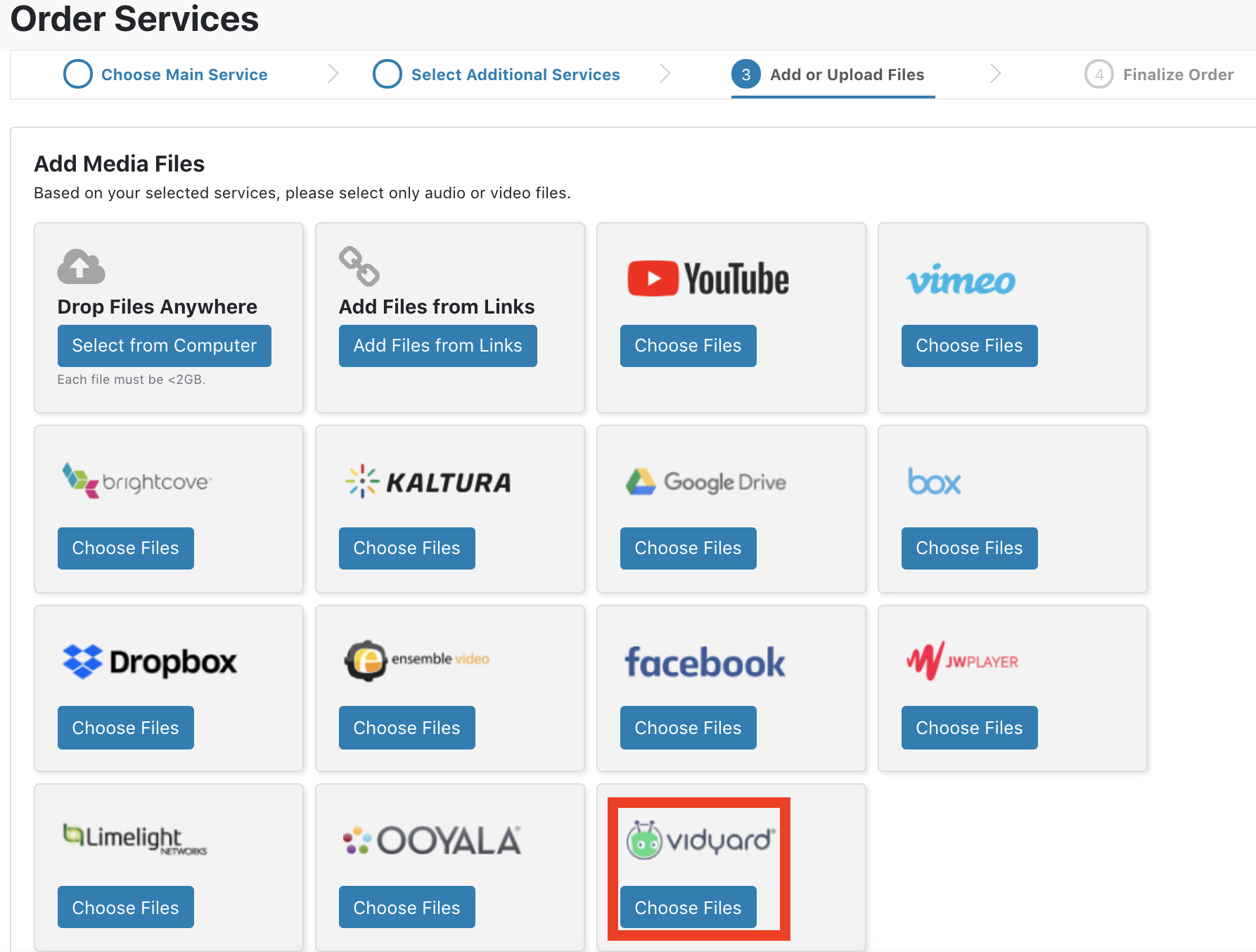Choose files from Google Drive

coord(688,548)
